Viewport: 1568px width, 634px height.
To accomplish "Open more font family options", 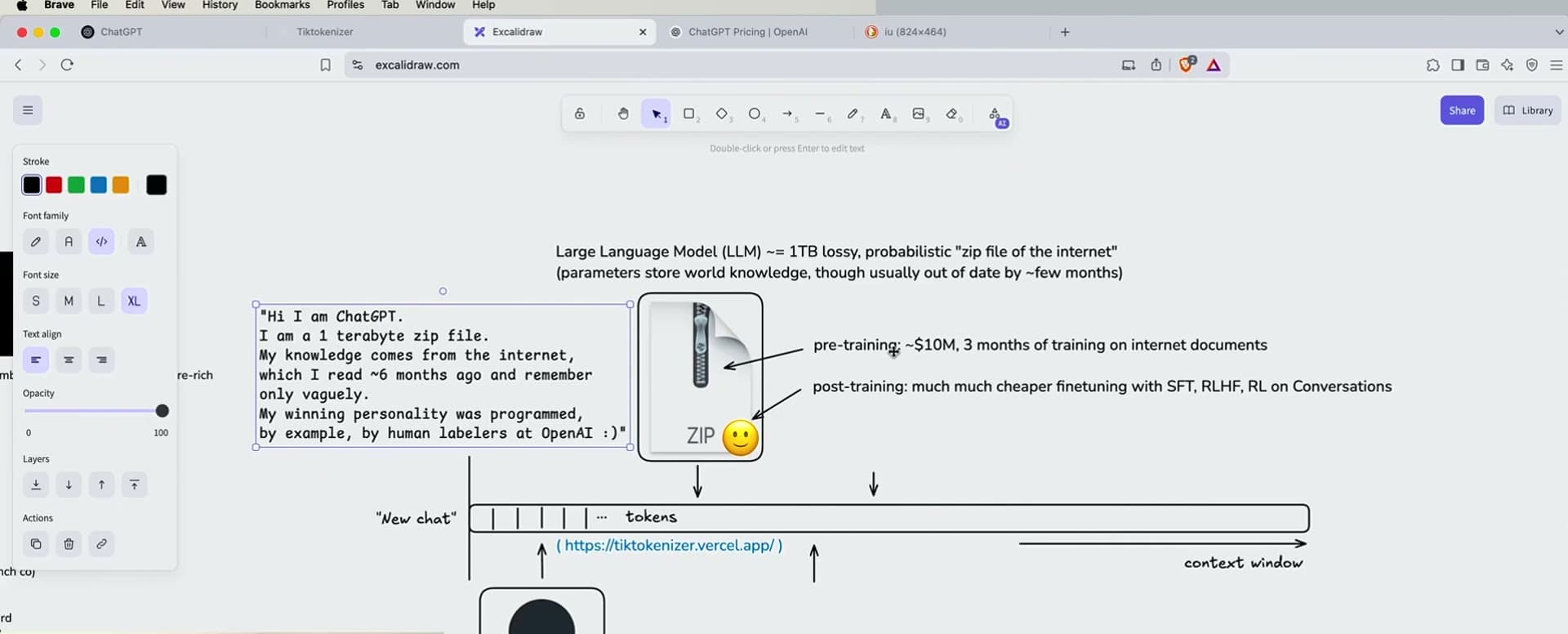I will coord(141,242).
